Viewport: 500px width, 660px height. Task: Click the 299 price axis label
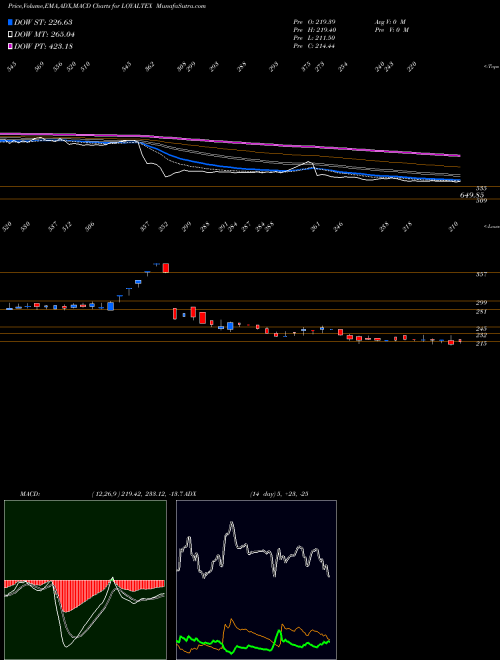pyautogui.click(x=481, y=303)
